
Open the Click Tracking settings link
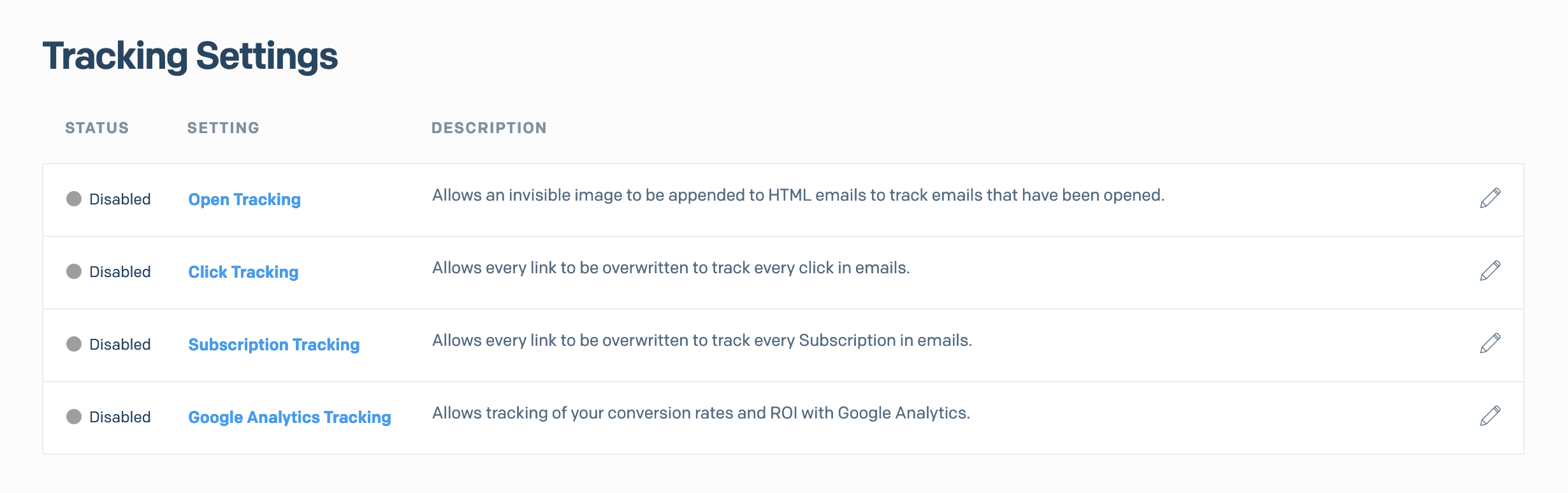243,271
